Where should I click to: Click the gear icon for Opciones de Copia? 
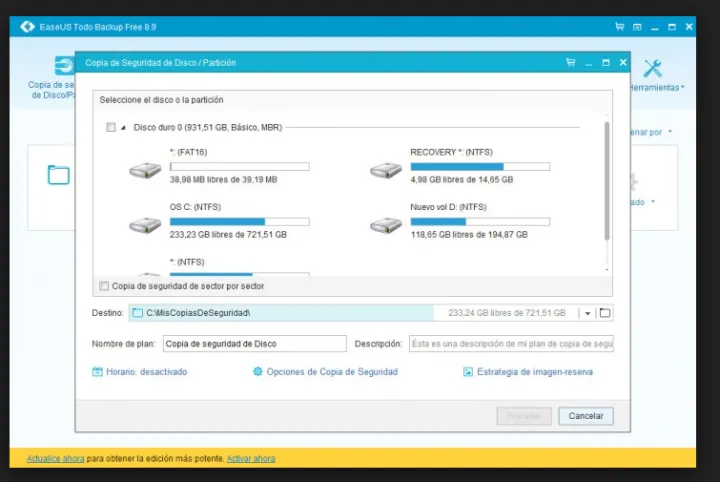click(x=258, y=371)
